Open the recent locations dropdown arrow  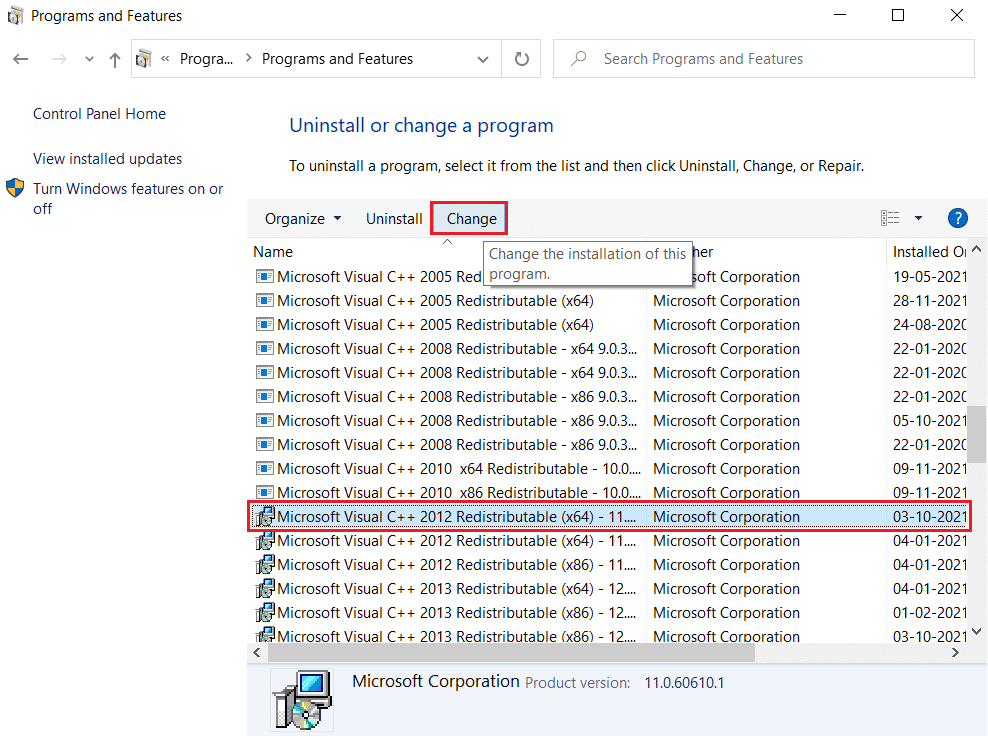tap(89, 59)
